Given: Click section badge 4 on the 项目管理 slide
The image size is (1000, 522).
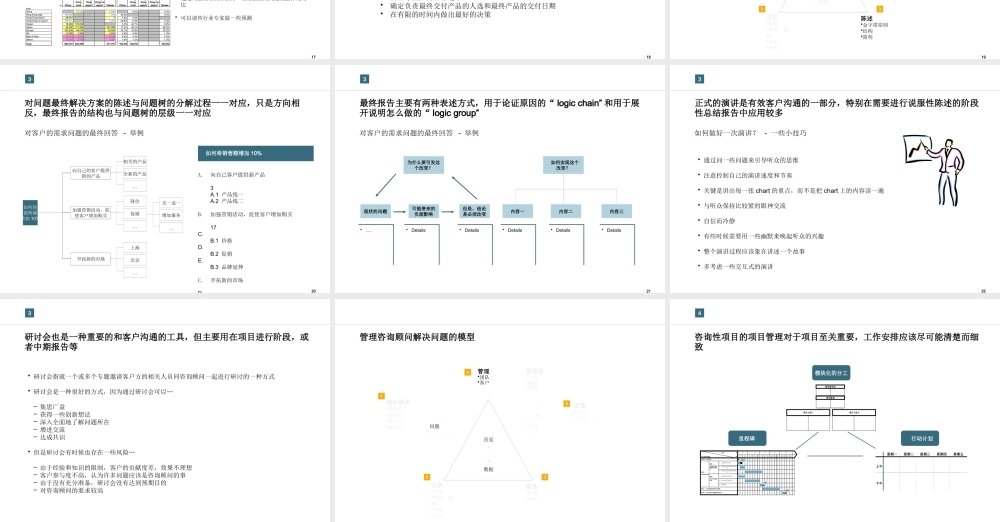Looking at the screenshot, I should pyautogui.click(x=699, y=313).
